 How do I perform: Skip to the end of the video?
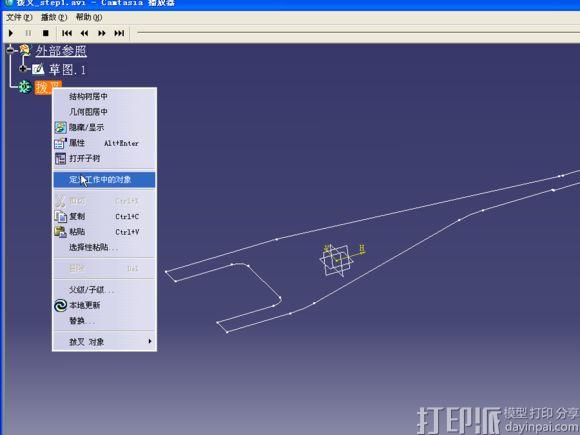pyautogui.click(x=119, y=33)
